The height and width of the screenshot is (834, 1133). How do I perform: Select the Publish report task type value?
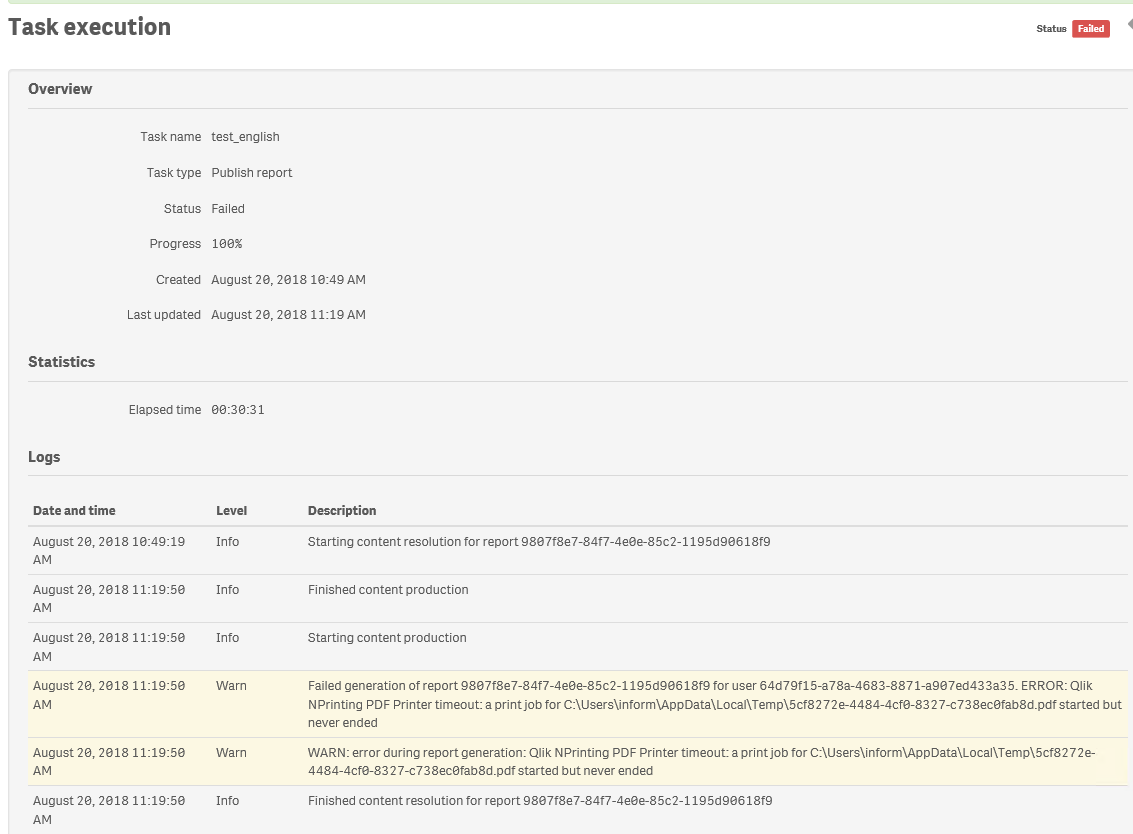tap(252, 173)
